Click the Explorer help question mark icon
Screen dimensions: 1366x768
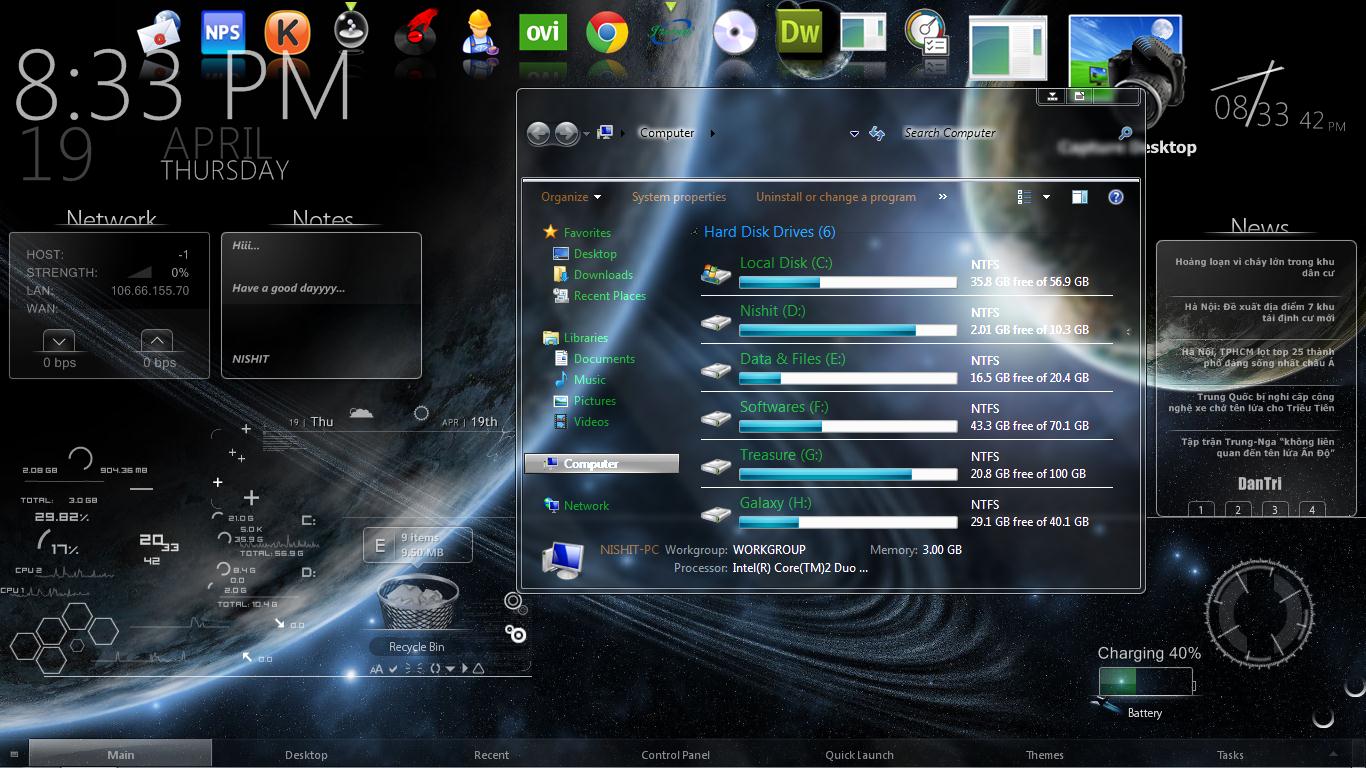(x=1116, y=197)
